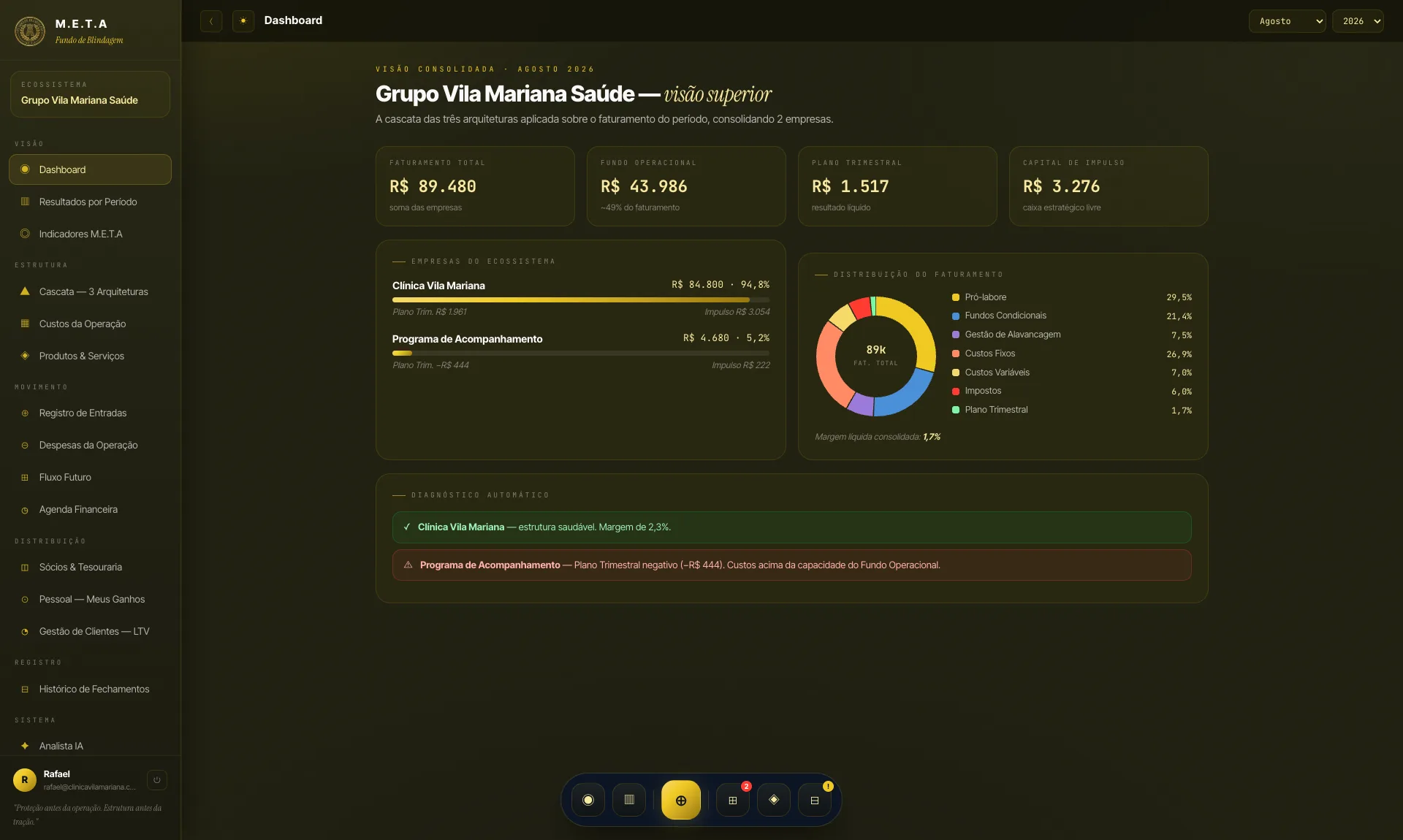Open Resultados por Período
This screenshot has height=840, width=1403.
pyautogui.click(x=90, y=202)
